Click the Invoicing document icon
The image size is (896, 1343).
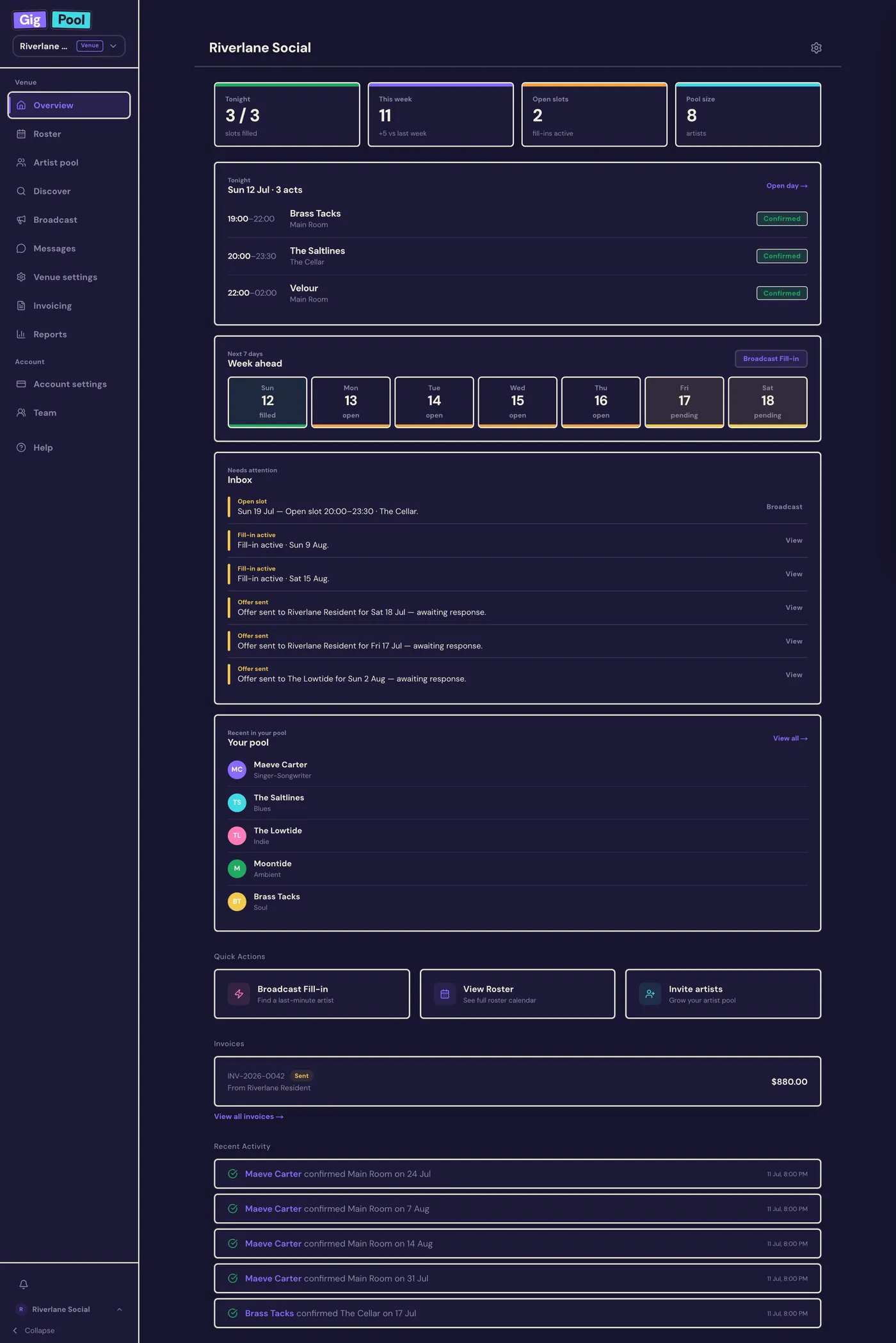coord(21,305)
